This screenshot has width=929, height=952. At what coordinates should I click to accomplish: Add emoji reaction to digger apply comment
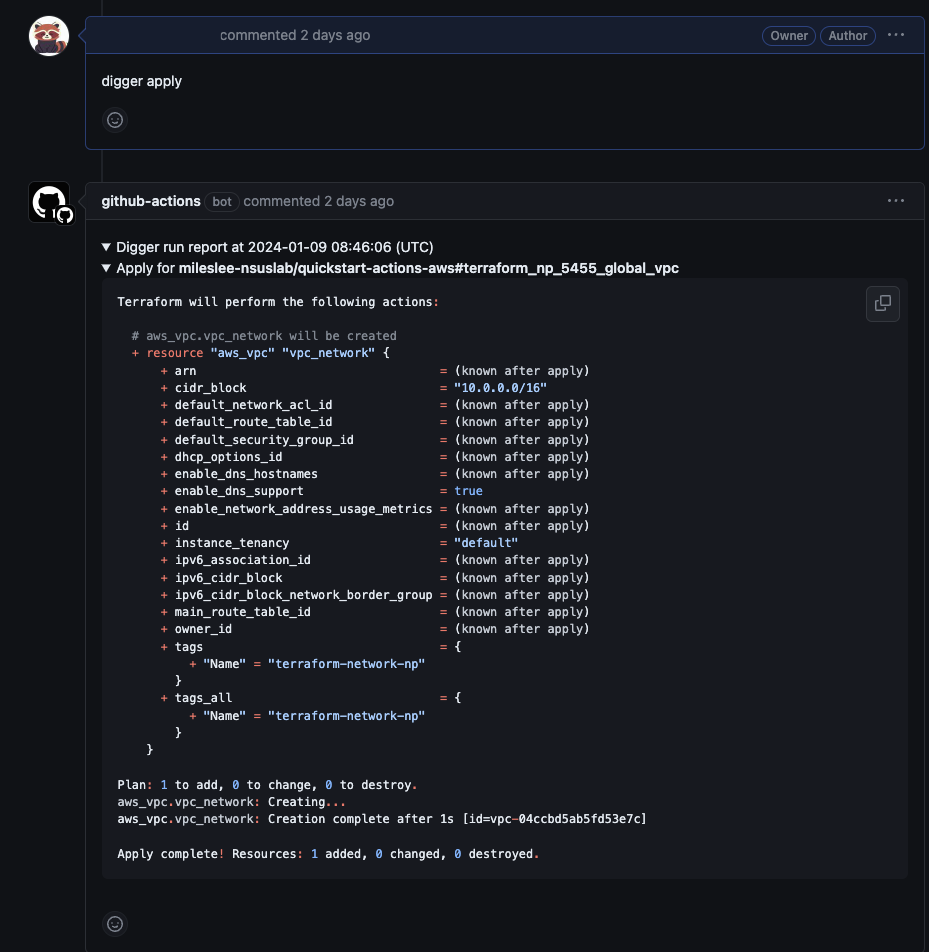115,120
